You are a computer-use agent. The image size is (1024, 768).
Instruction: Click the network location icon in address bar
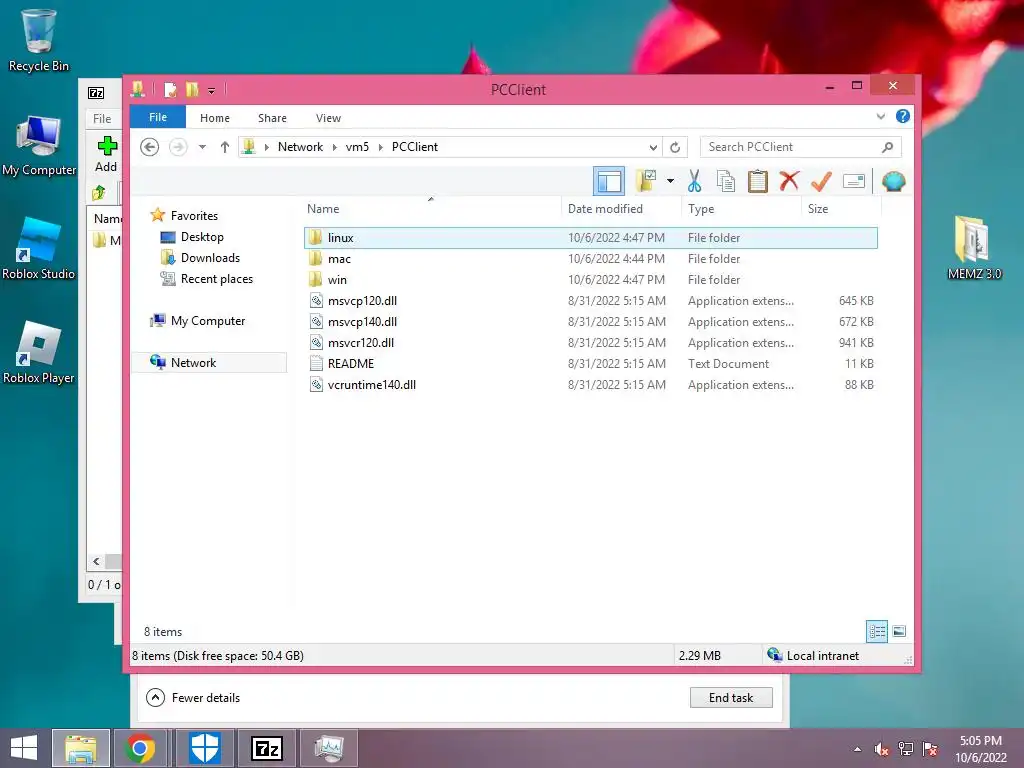249,147
